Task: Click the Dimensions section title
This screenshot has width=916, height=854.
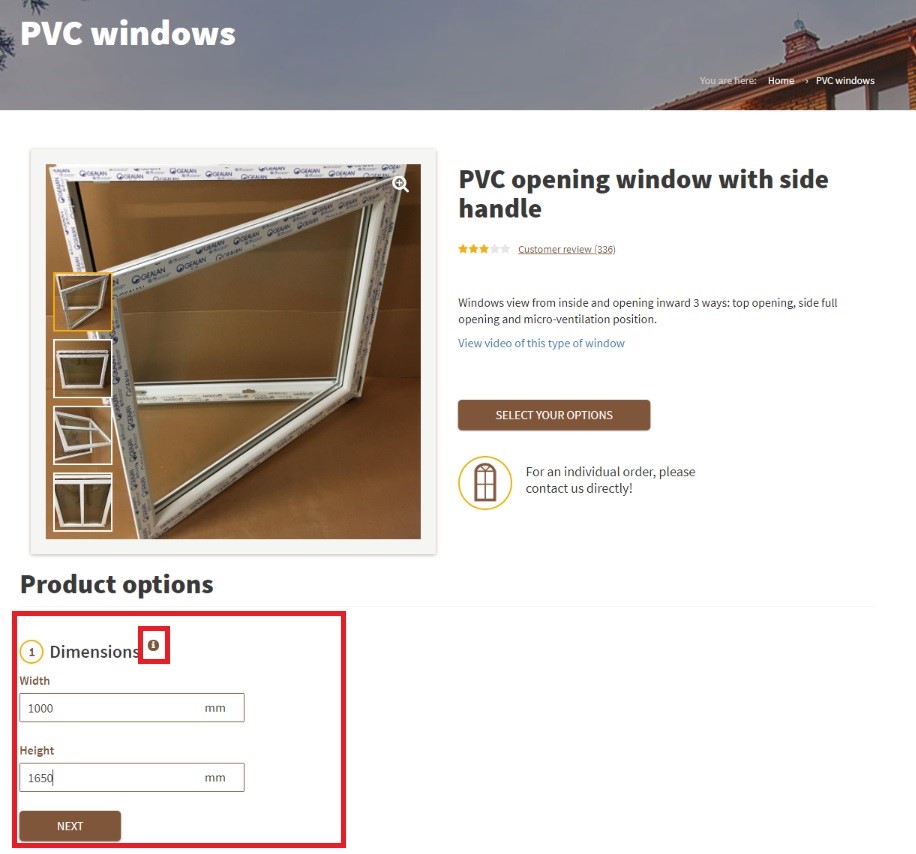Action: coord(95,651)
